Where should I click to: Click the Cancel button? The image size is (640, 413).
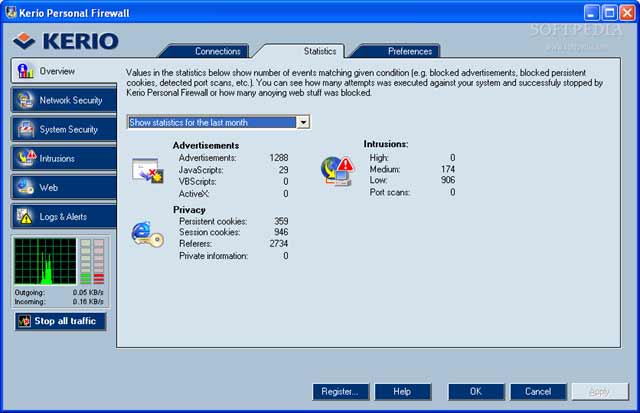pyautogui.click(x=538, y=392)
